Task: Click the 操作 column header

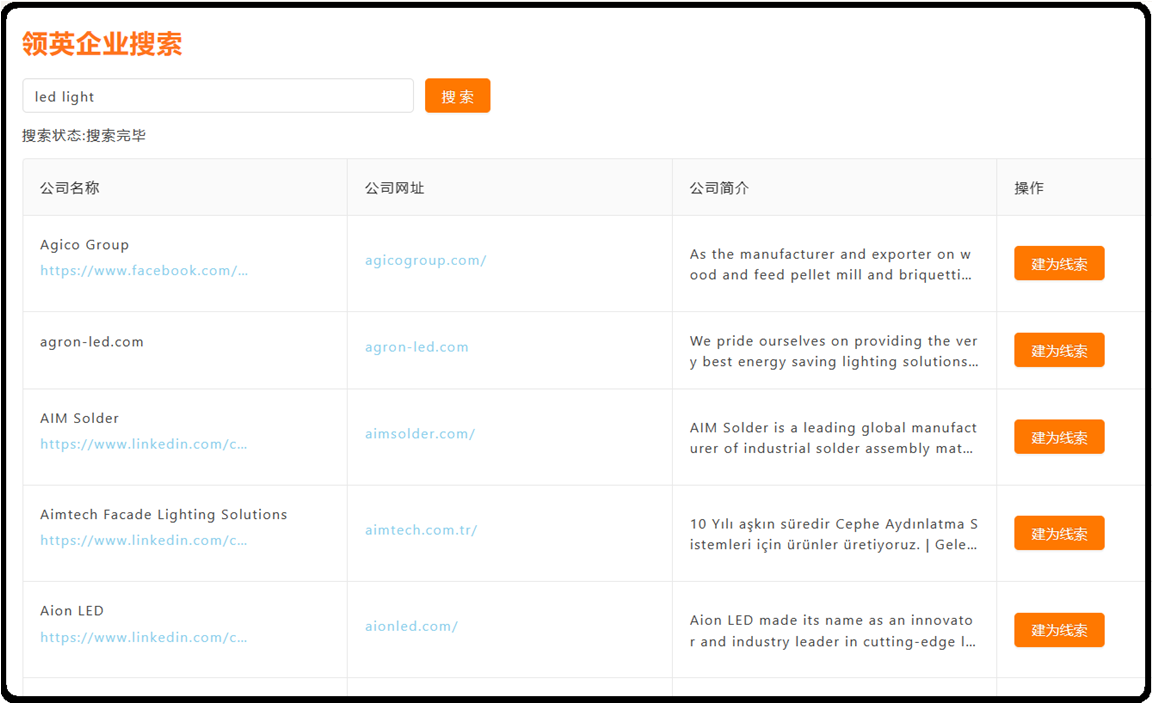Action: tap(1029, 188)
